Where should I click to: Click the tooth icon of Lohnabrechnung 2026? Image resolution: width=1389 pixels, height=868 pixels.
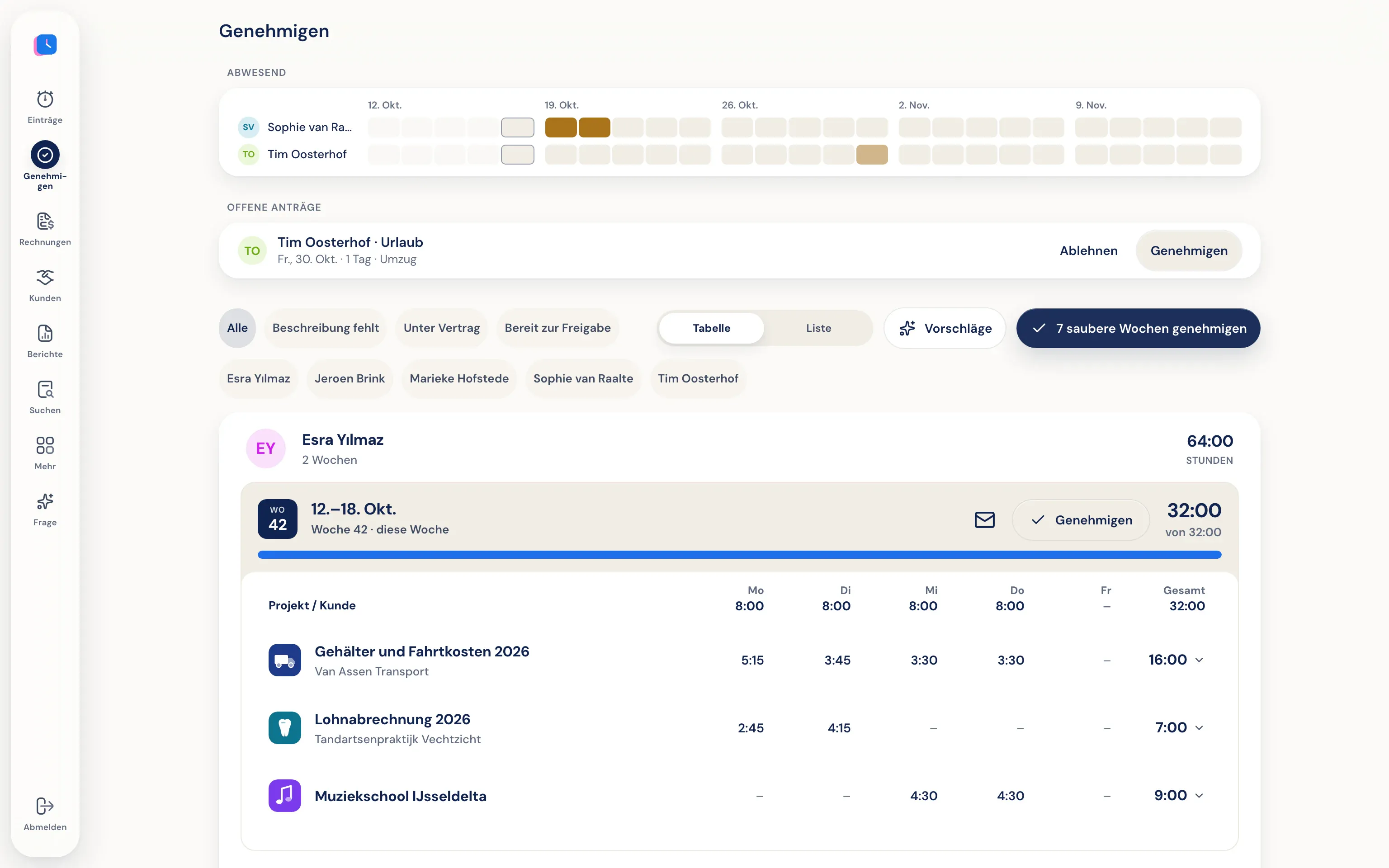click(x=285, y=727)
